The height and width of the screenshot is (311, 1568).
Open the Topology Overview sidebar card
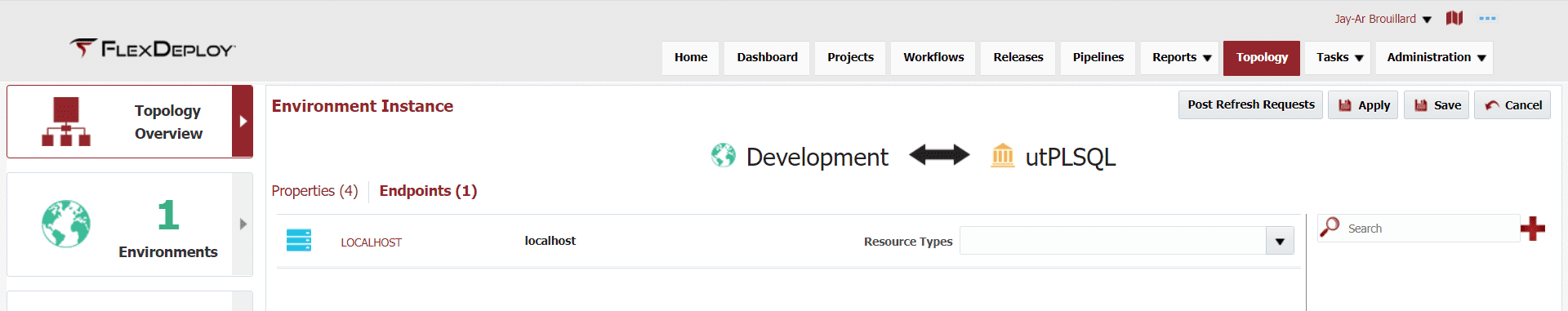coord(130,122)
